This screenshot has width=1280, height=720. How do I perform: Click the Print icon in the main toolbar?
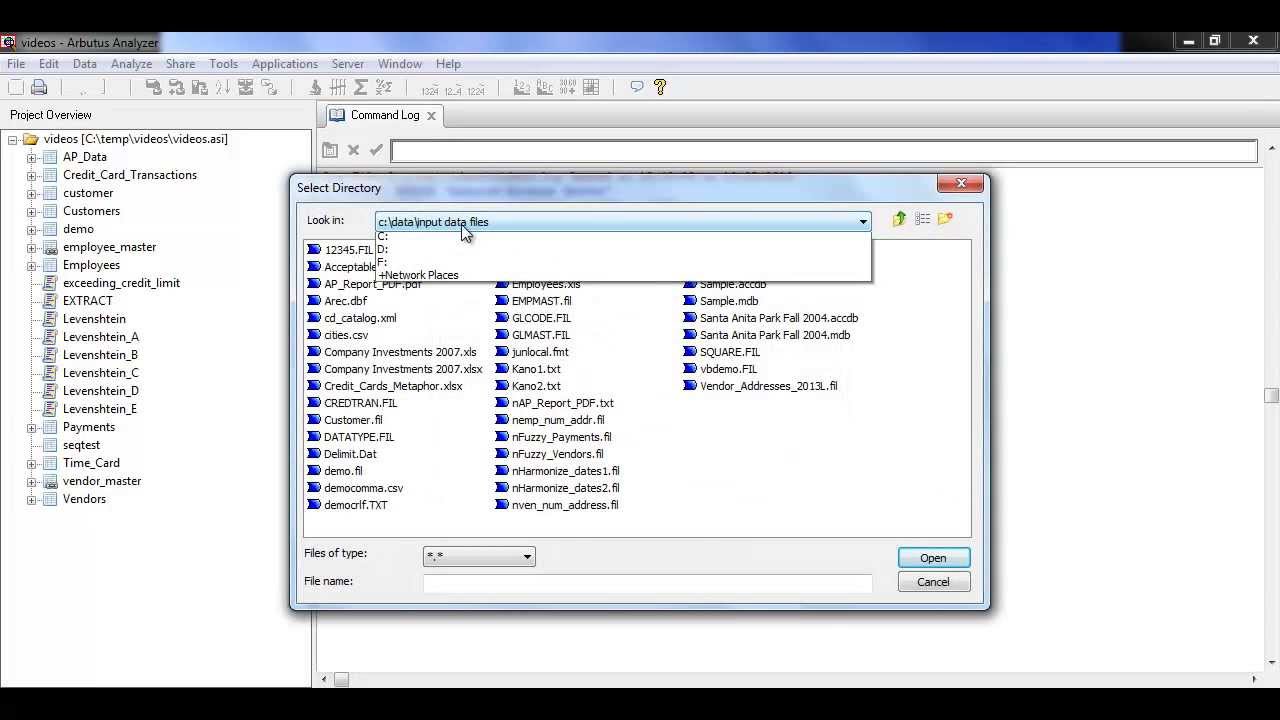click(39, 87)
